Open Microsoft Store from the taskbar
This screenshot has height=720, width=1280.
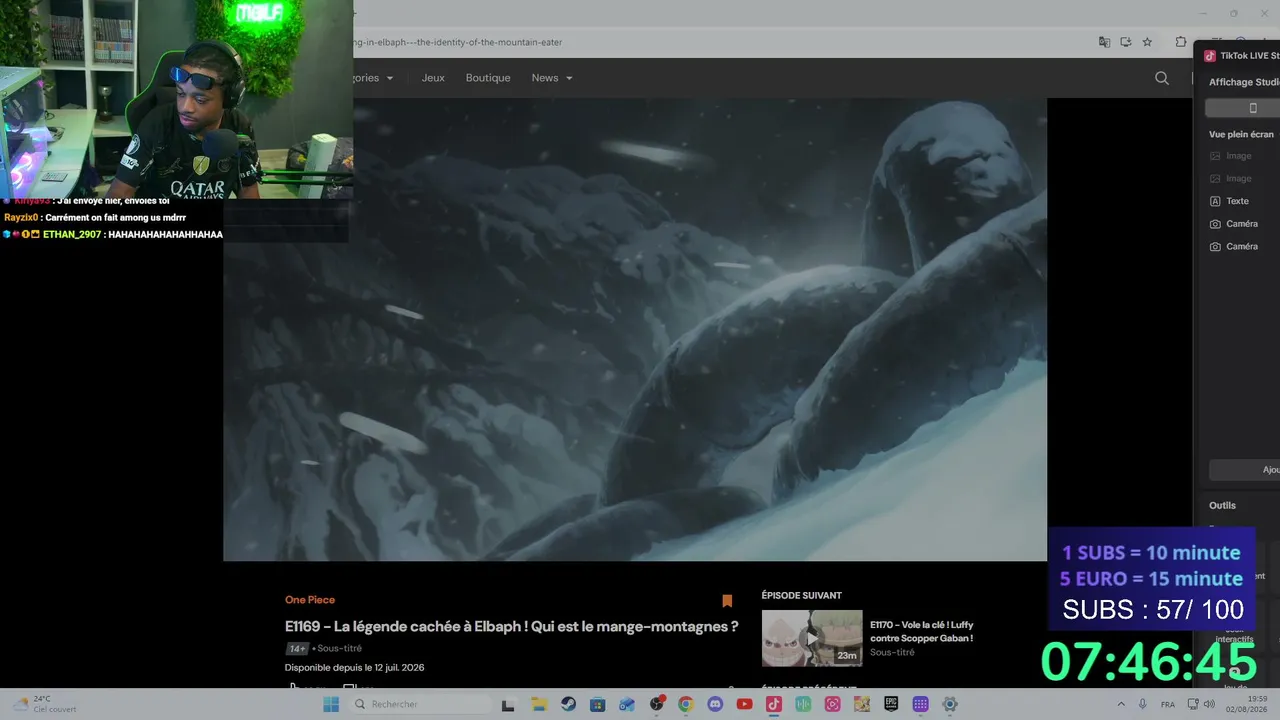(x=597, y=704)
